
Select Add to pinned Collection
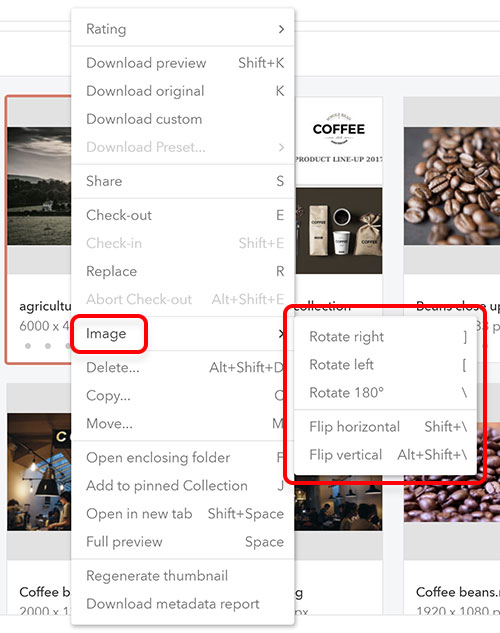pos(183,486)
